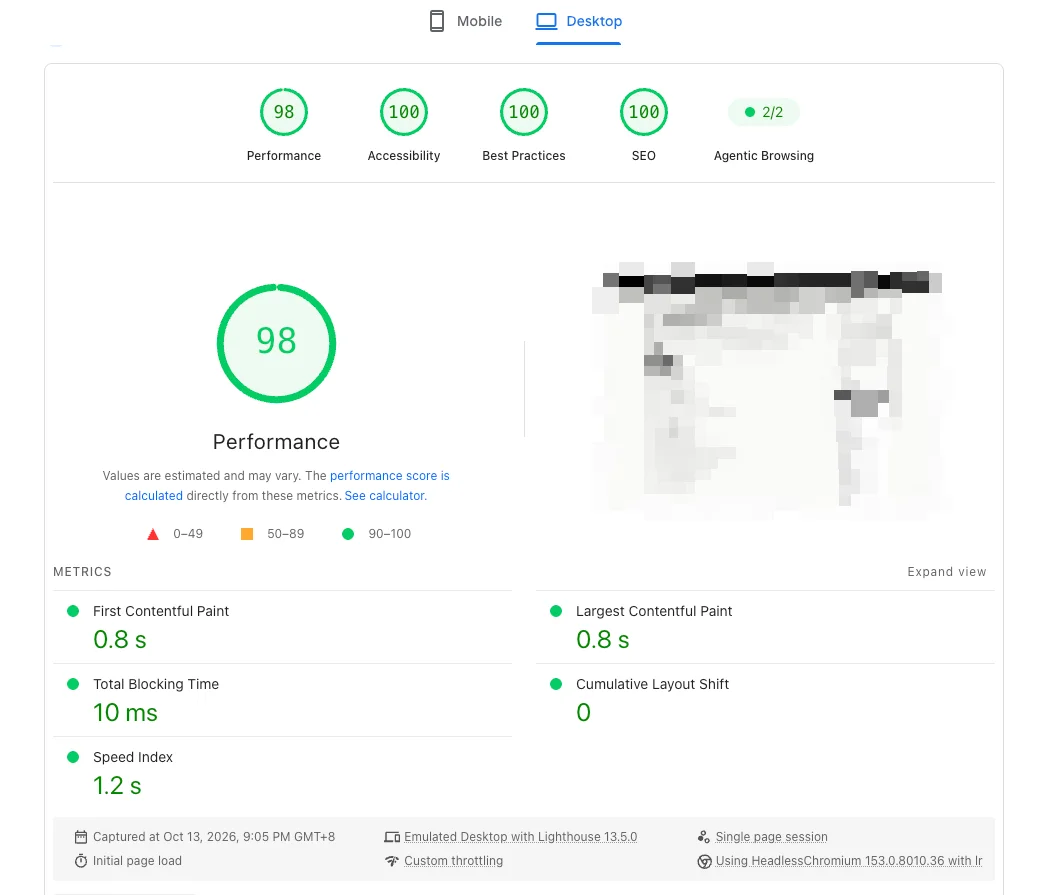Jump to SEO category label
Screen dimensions: 1049x895
tap(644, 156)
